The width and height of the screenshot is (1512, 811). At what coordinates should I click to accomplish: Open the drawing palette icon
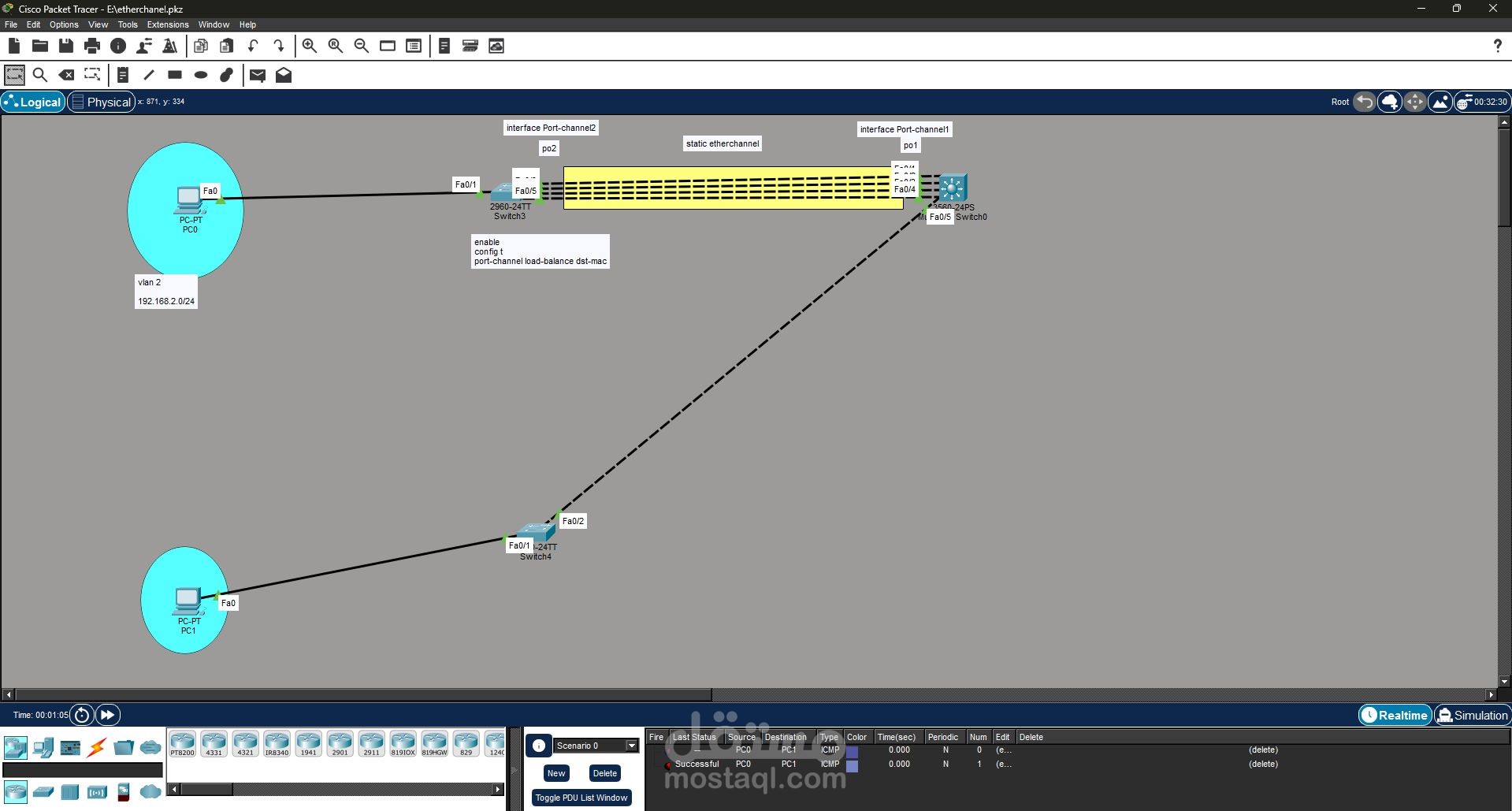[388, 46]
